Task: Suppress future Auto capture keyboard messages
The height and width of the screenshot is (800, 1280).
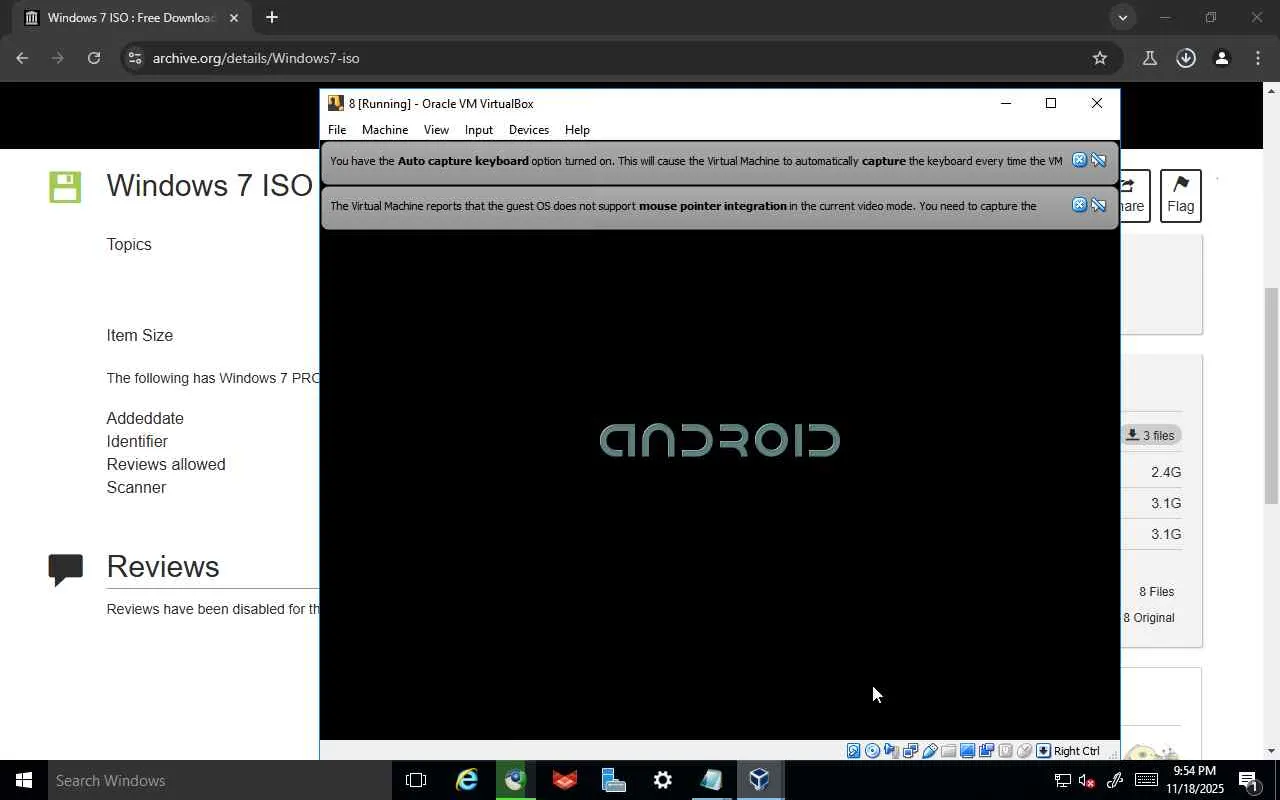Action: pyautogui.click(x=1098, y=160)
